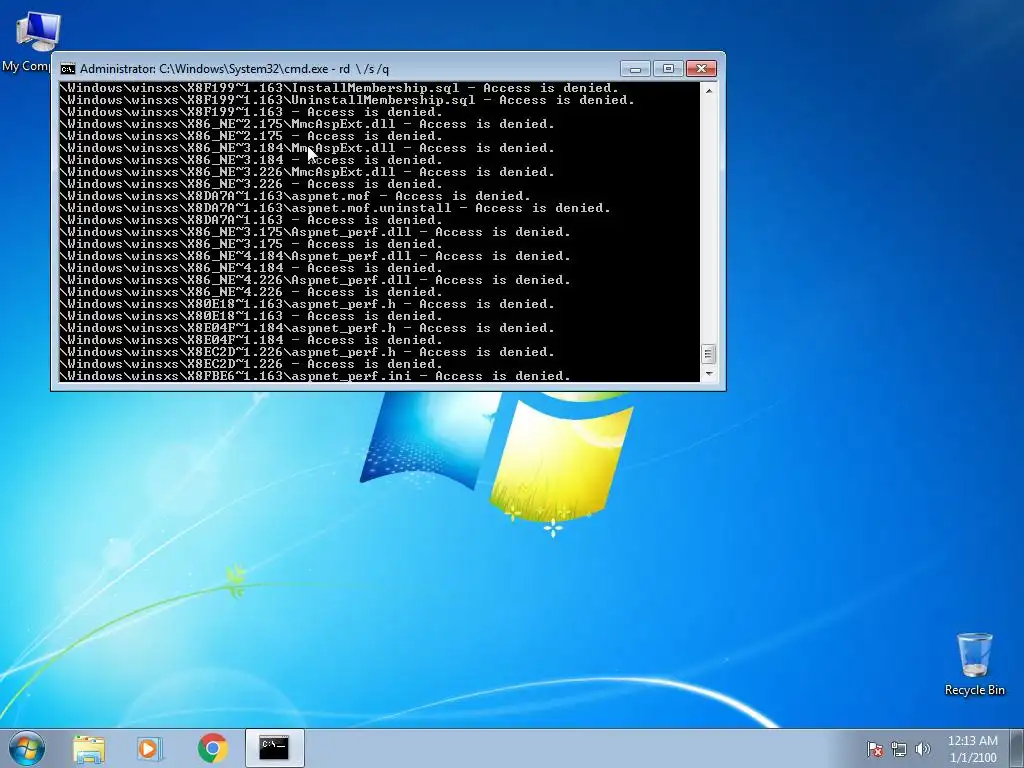
Task: Open the Recycle Bin desktop icon
Action: pos(974,664)
